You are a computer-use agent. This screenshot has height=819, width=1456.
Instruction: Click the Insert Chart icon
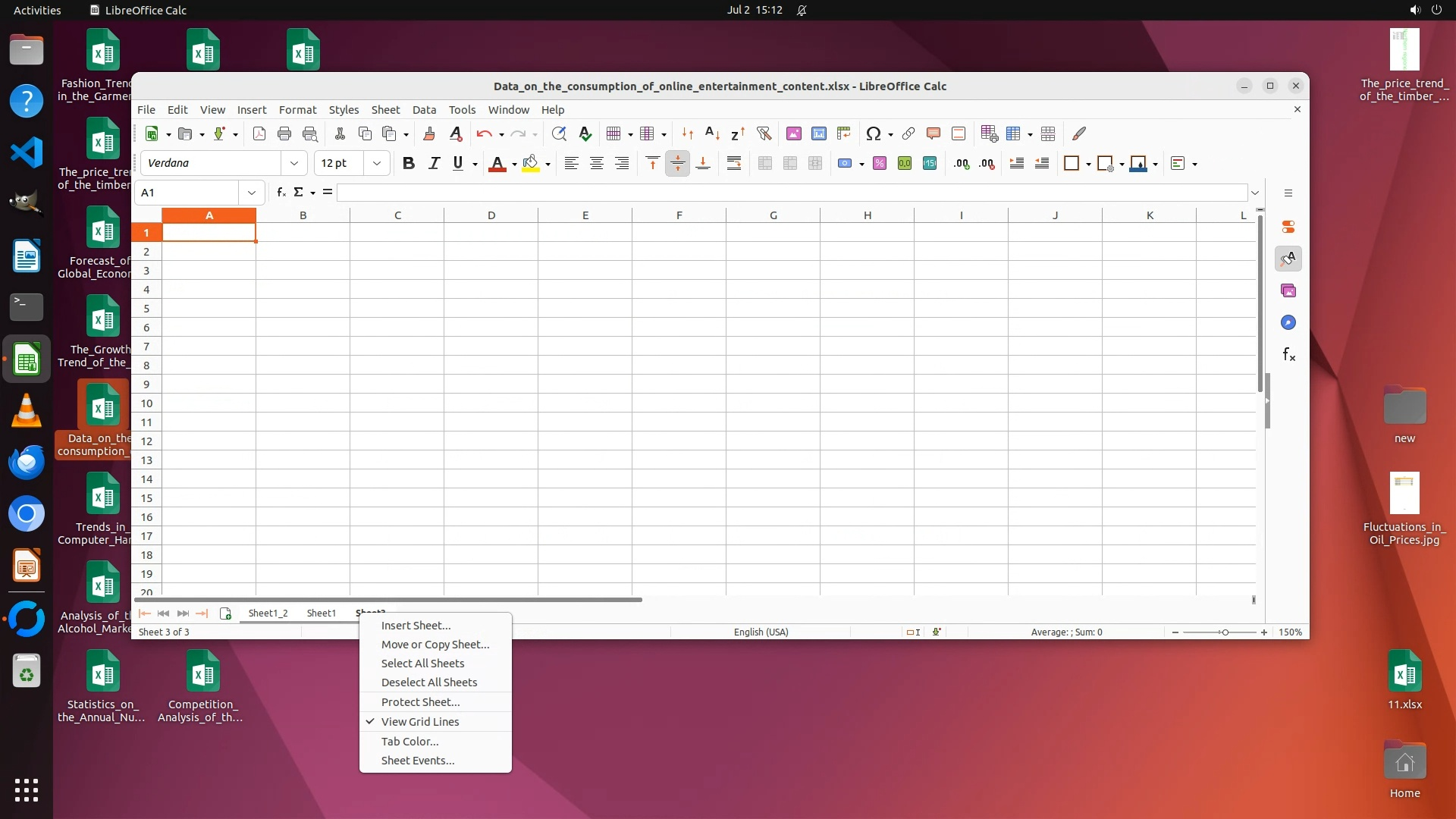(x=818, y=134)
